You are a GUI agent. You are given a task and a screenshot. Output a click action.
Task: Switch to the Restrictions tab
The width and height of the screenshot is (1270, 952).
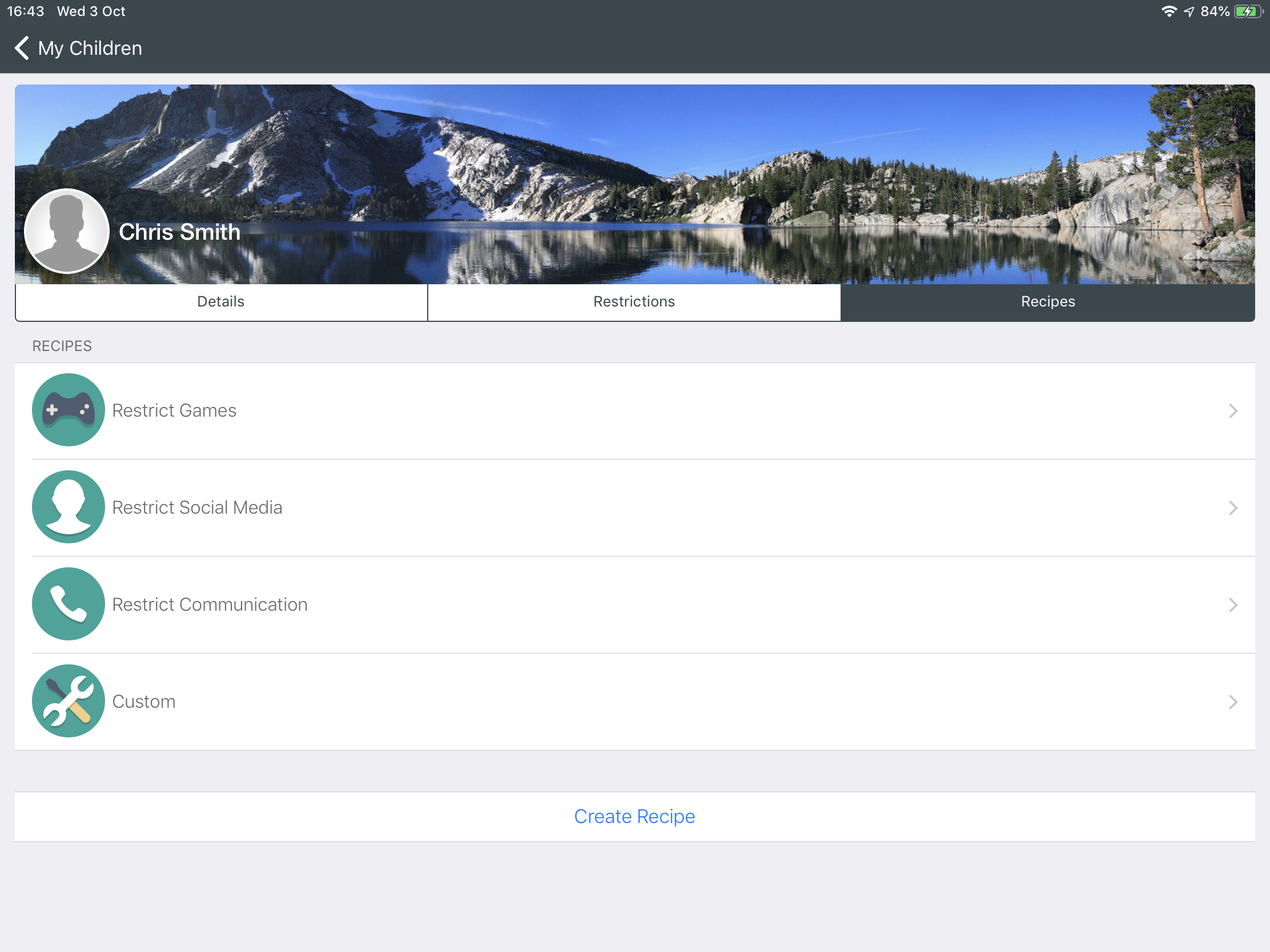tap(634, 302)
